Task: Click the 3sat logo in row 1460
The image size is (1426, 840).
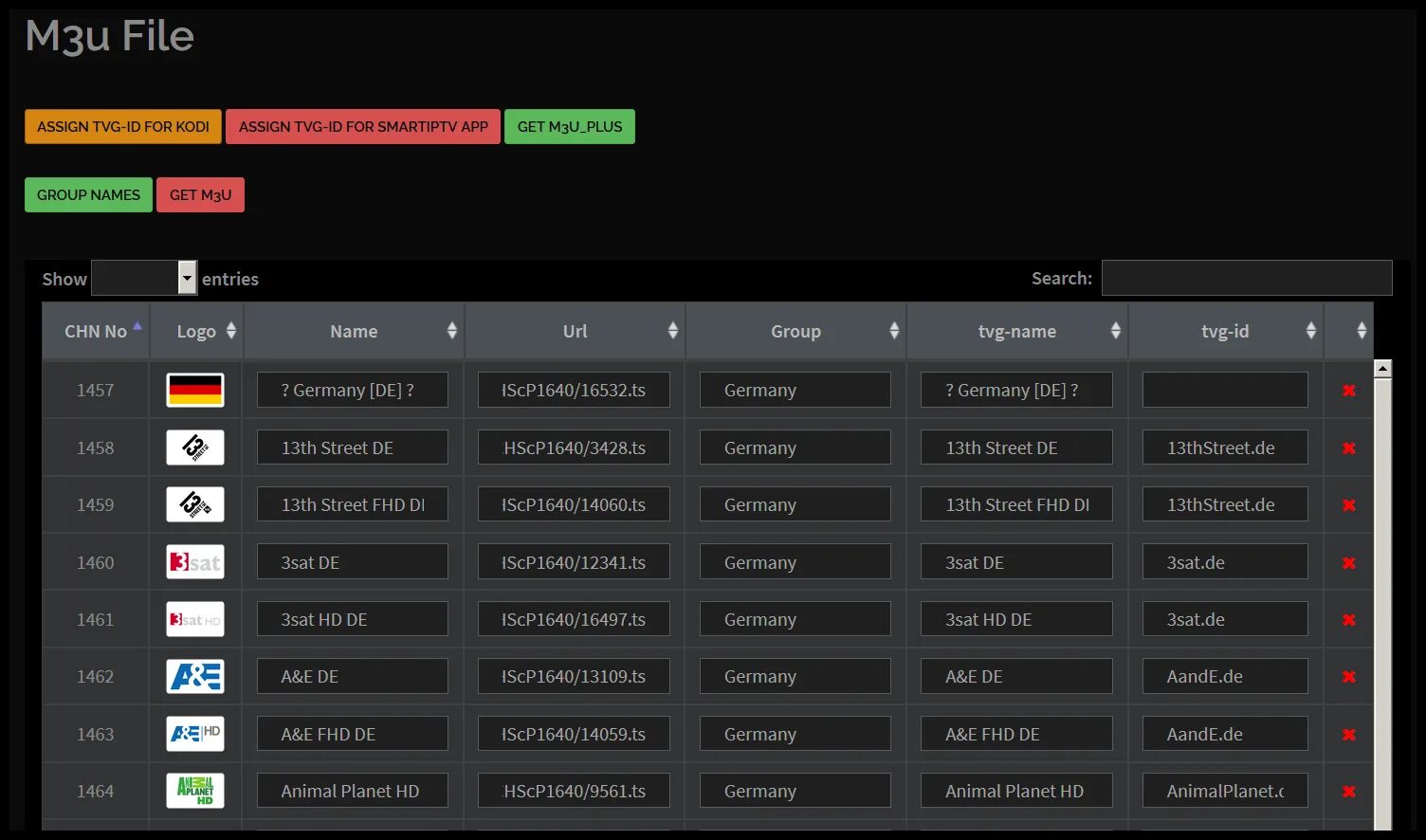Action: [x=195, y=562]
